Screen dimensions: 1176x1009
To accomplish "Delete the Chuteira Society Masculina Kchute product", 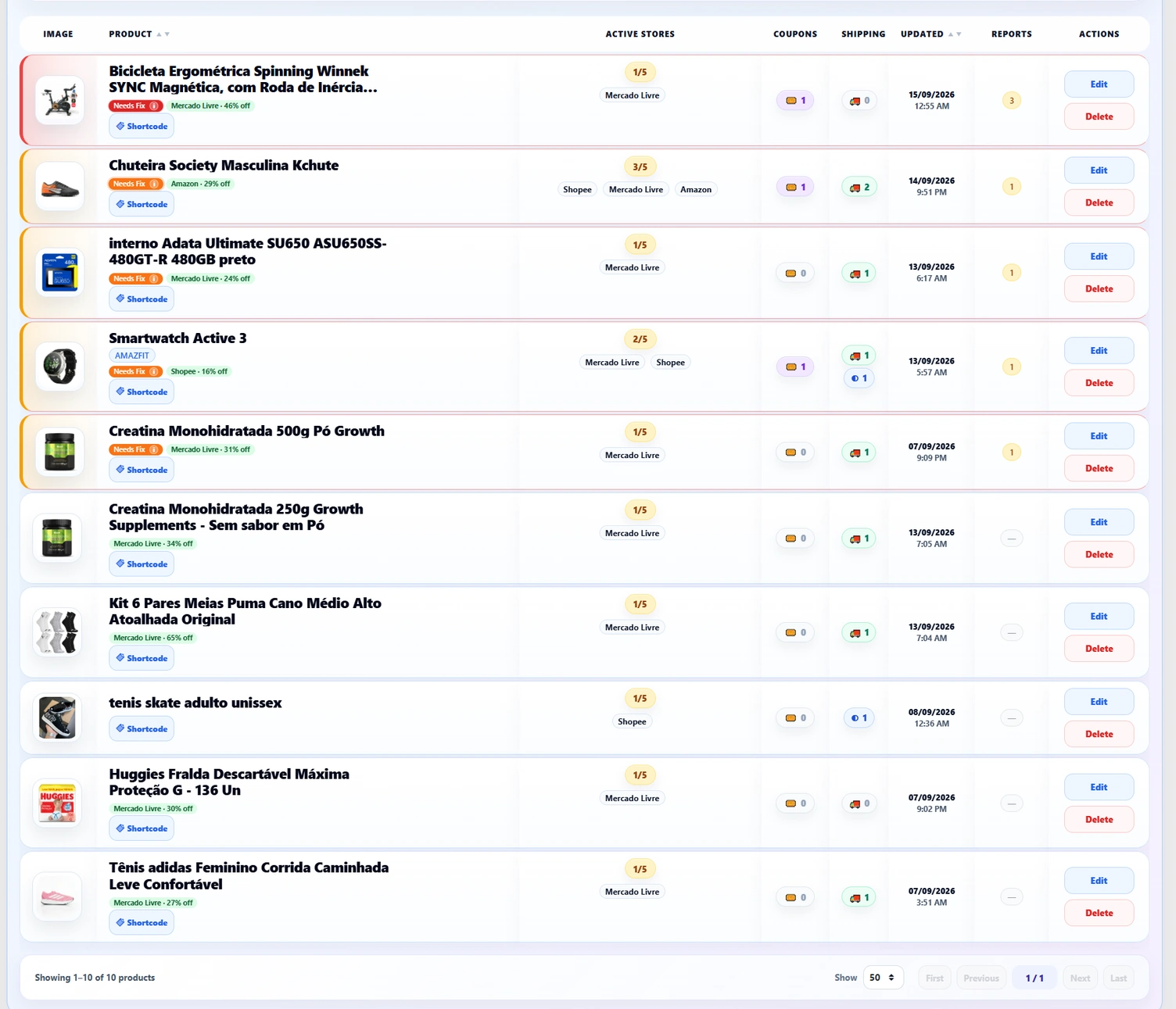I will (1099, 203).
